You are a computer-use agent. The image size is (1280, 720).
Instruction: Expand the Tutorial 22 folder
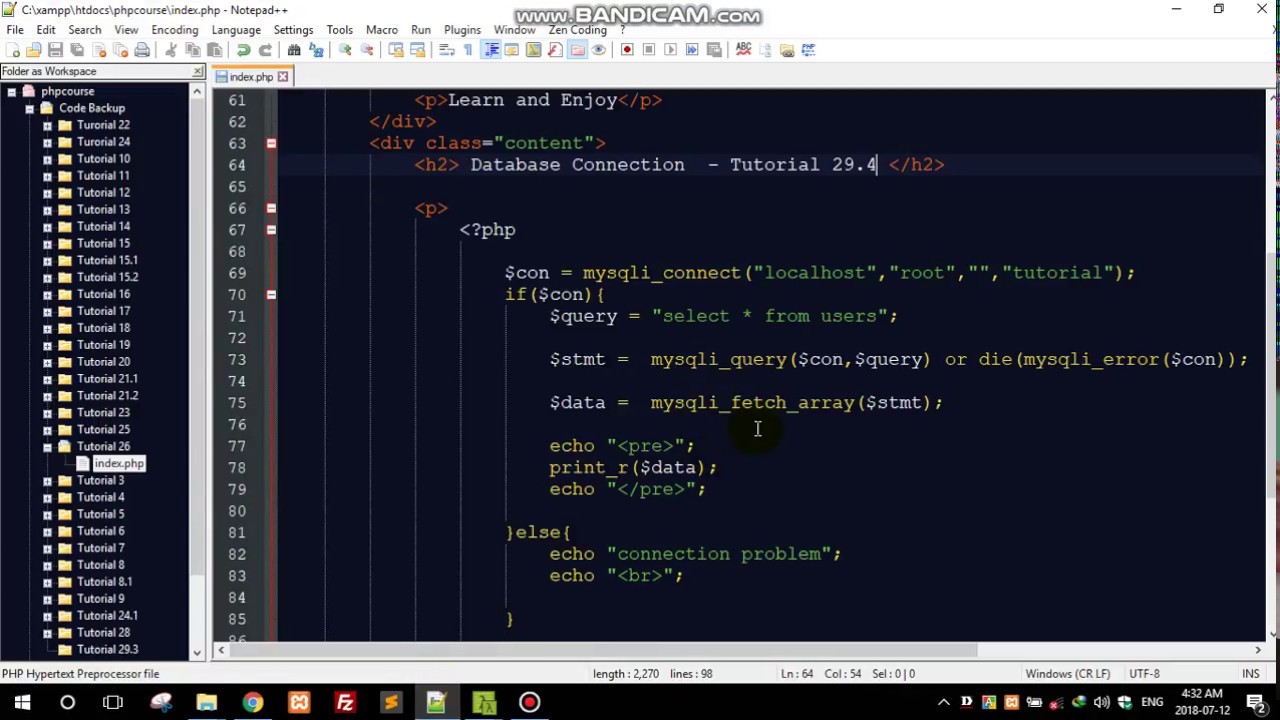tap(47, 125)
